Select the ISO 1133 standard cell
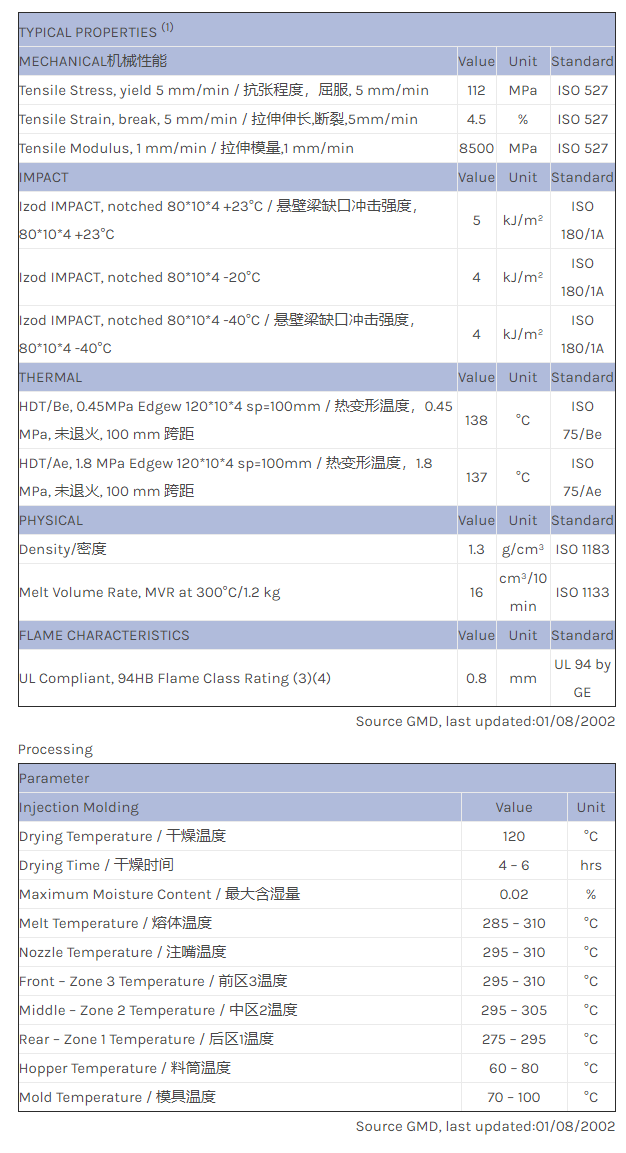626x1153 pixels. (x=582, y=592)
